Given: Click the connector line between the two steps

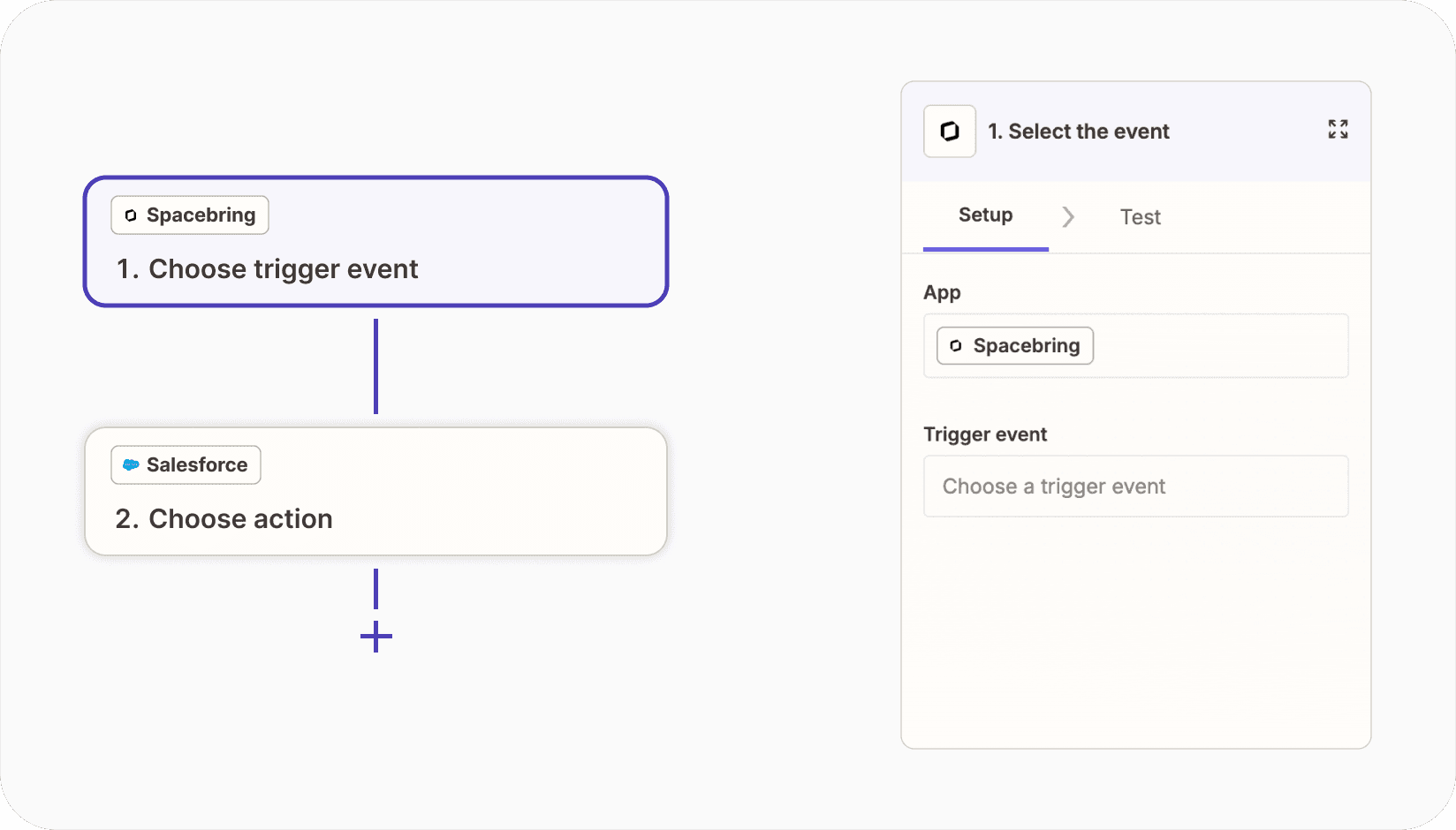Looking at the screenshot, I should (376, 366).
